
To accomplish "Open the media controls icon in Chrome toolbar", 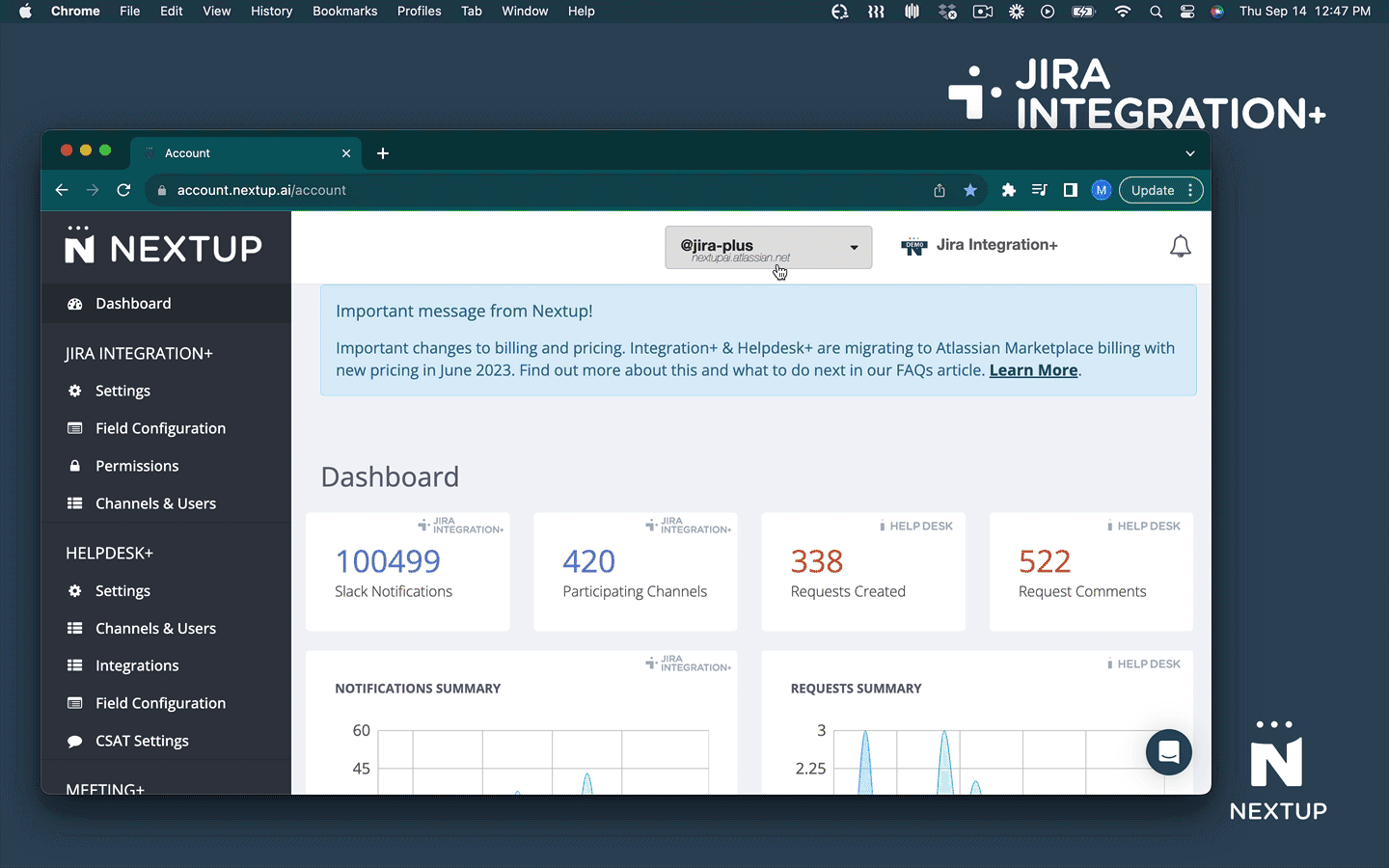I will point(1039,190).
